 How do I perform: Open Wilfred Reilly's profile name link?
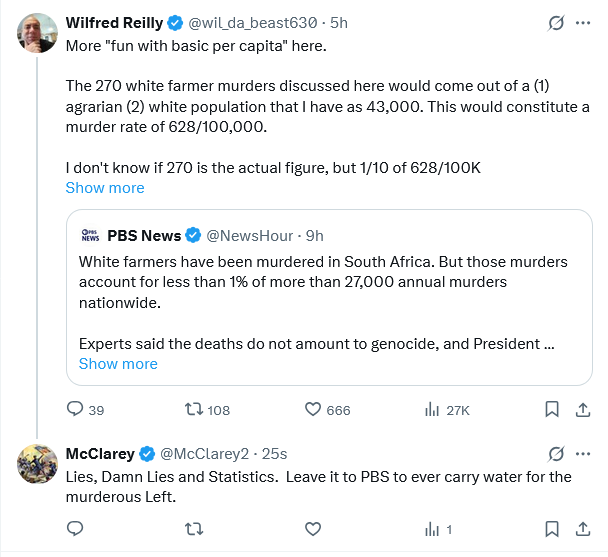[x=113, y=22]
